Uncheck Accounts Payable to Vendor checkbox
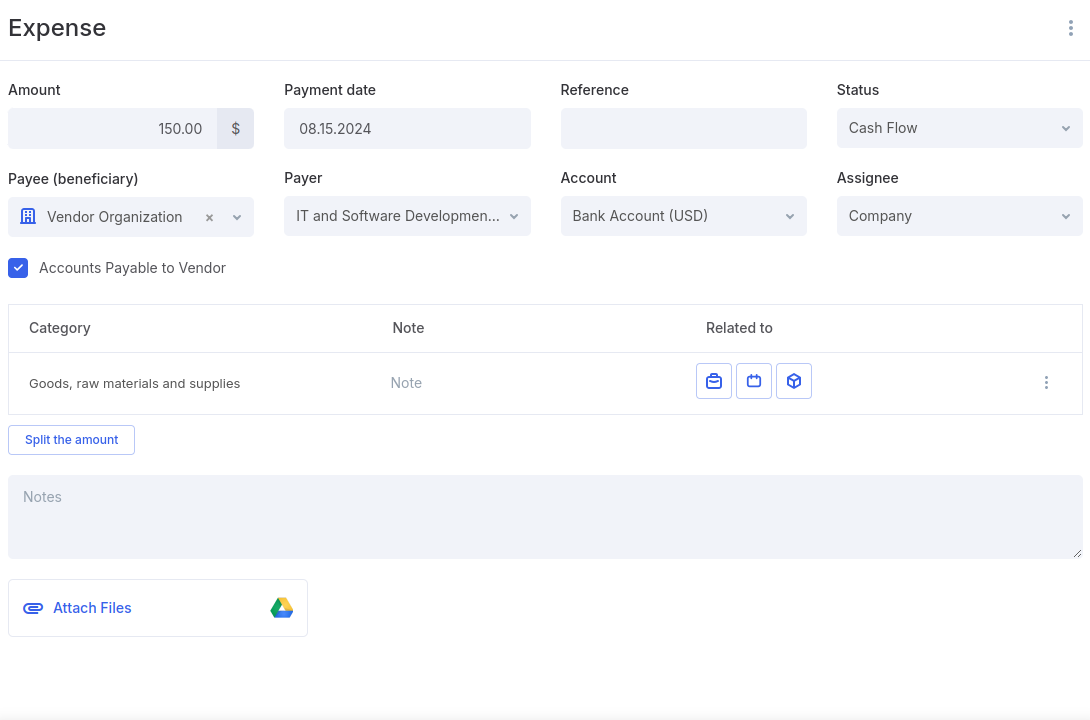1090x720 pixels. (x=18, y=268)
